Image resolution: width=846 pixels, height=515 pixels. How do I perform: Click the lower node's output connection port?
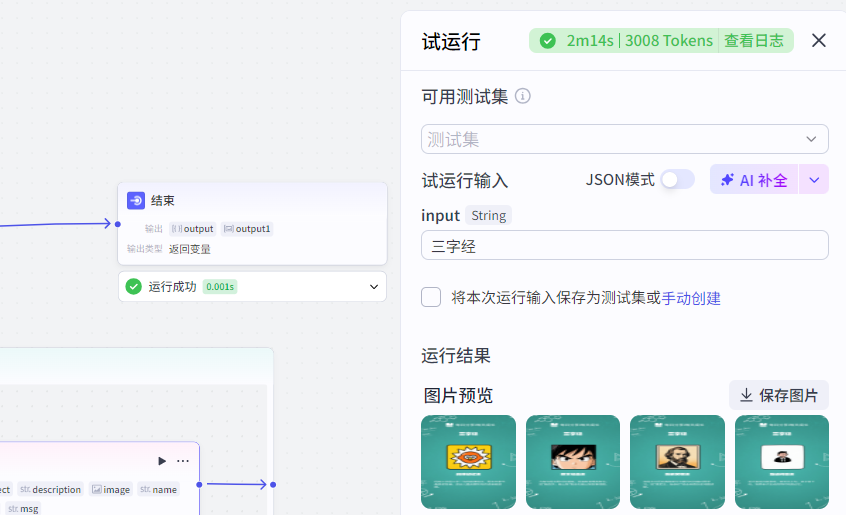[x=199, y=484]
